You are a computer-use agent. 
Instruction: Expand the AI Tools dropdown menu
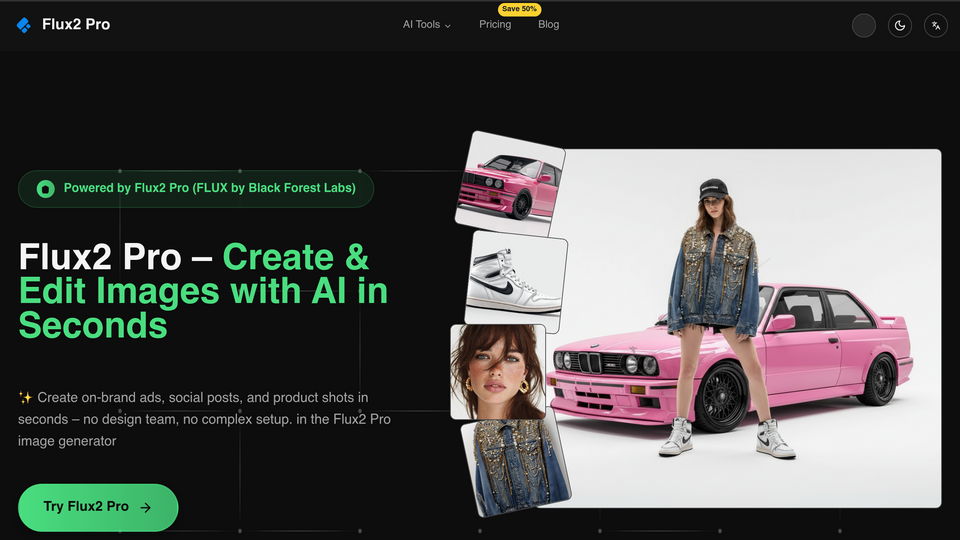(427, 24)
